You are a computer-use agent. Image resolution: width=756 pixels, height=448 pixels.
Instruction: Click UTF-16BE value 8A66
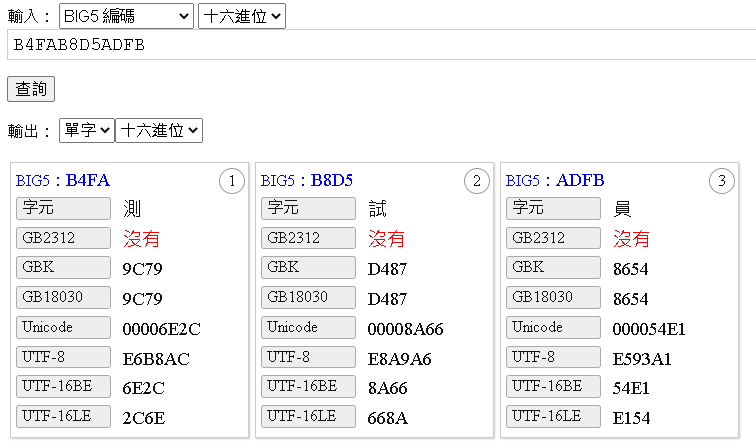point(388,388)
